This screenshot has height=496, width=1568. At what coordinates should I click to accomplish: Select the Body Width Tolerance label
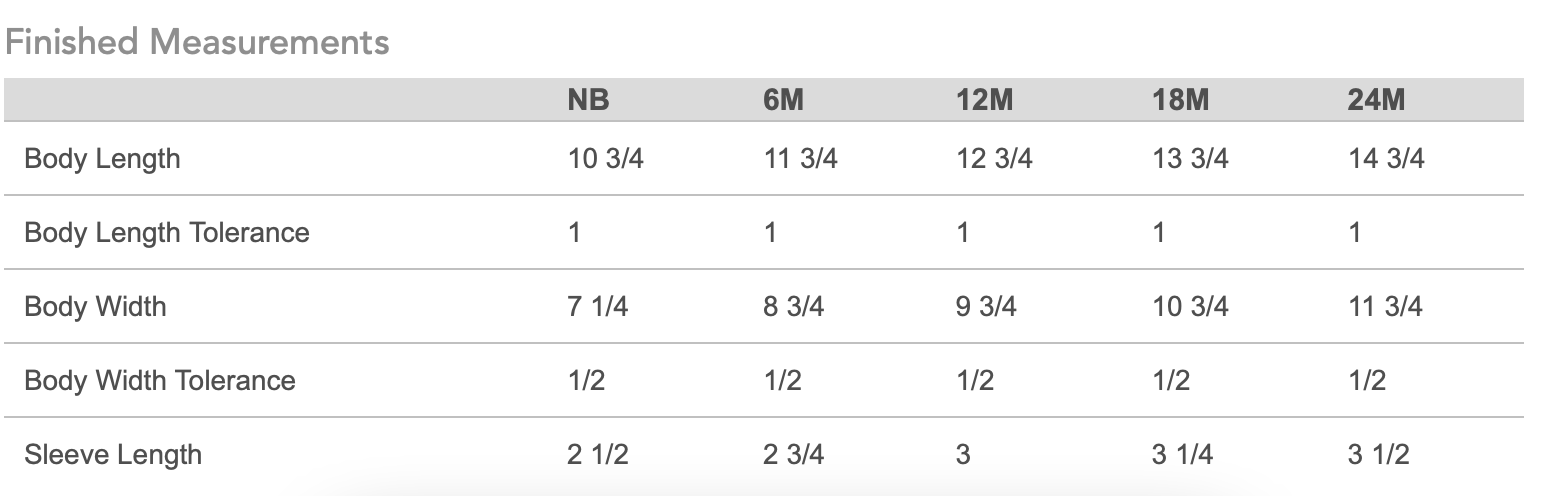pos(160,380)
